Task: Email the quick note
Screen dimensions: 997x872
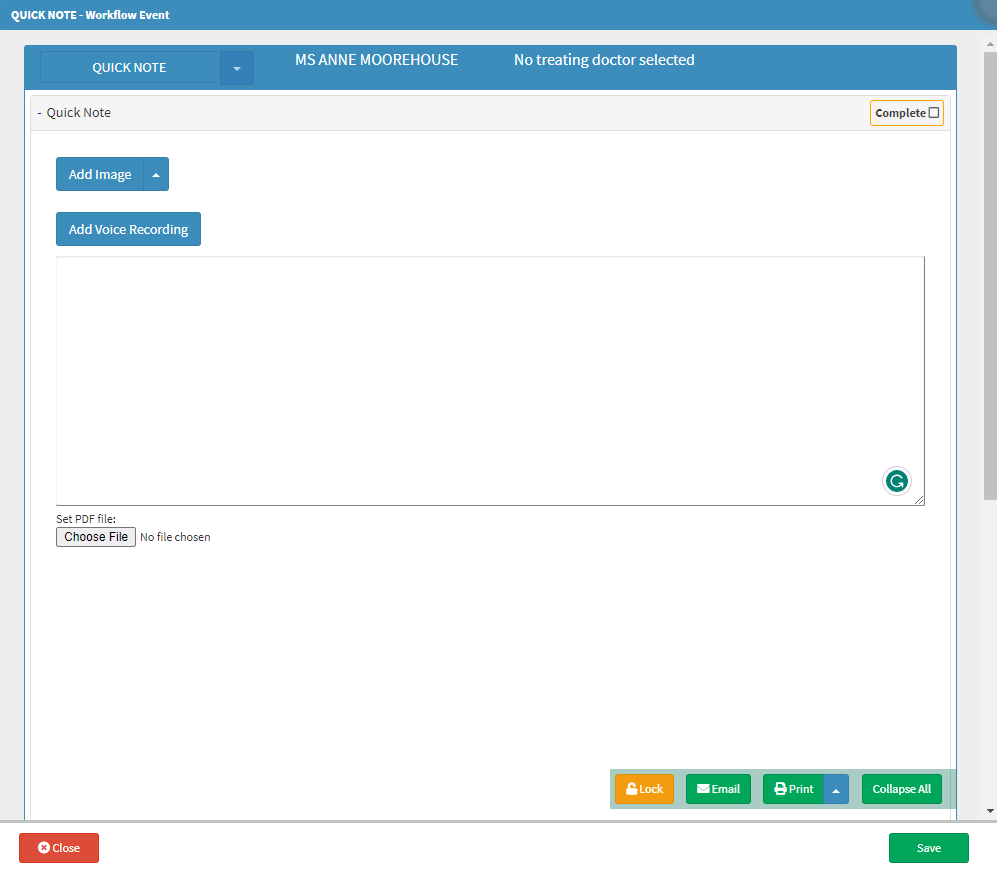Action: click(718, 789)
